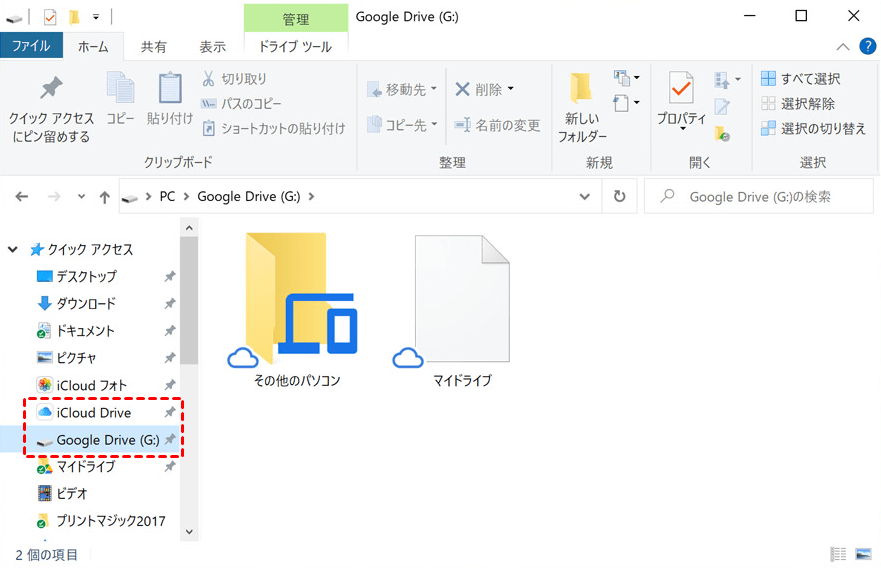Click the Google Drive search field
The width and height of the screenshot is (881, 568).
click(x=760, y=197)
